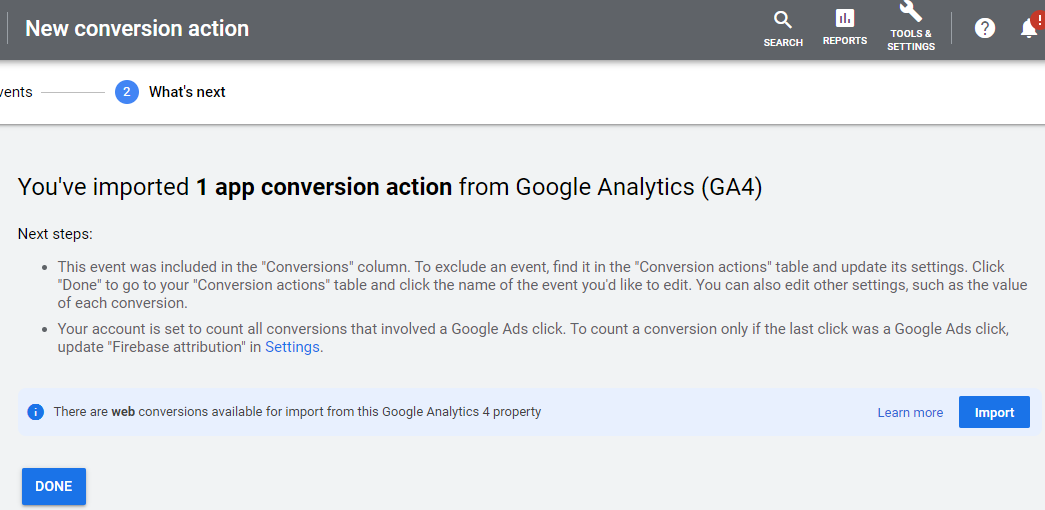Click the web conversions available banner text
Screen dimensions: 1045x510
[298, 412]
